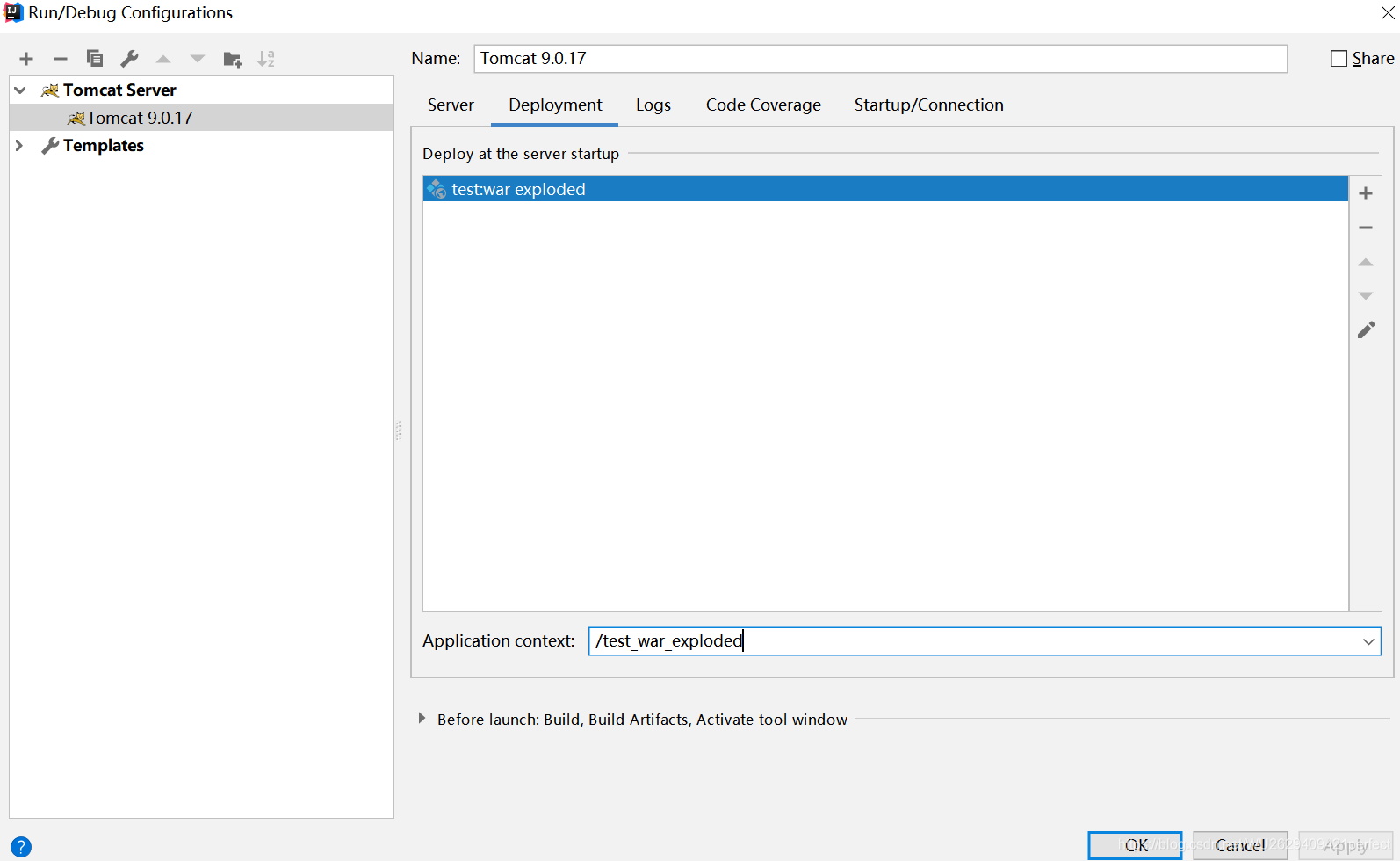Click the Before launch section label
Viewport: 1400px width, 861px height.
point(642,720)
